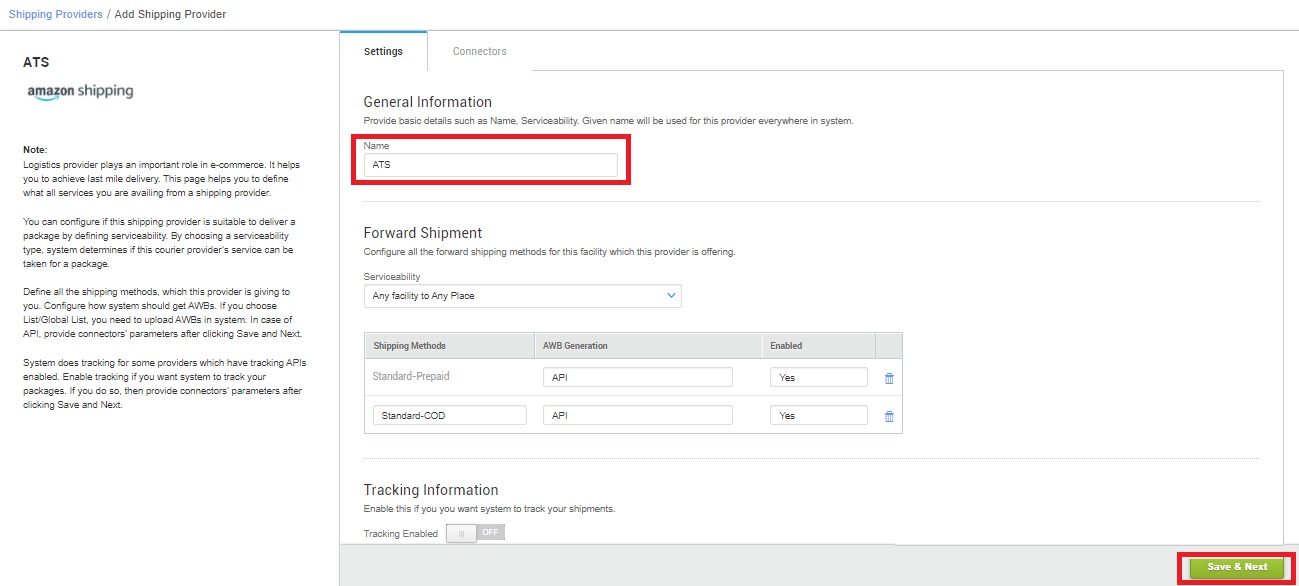Screen dimensions: 1299x586
Task: Open Serviceability options via the chevron icon
Action: click(670, 295)
